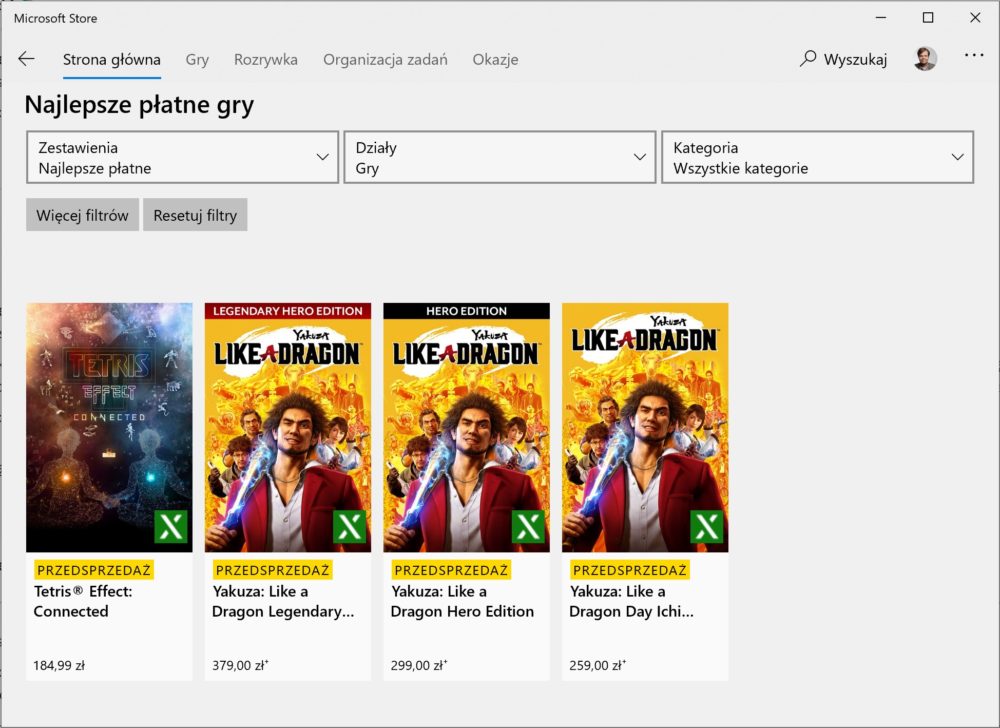The height and width of the screenshot is (728, 1000).
Task: Open the Rozrywka tab
Action: (x=265, y=60)
